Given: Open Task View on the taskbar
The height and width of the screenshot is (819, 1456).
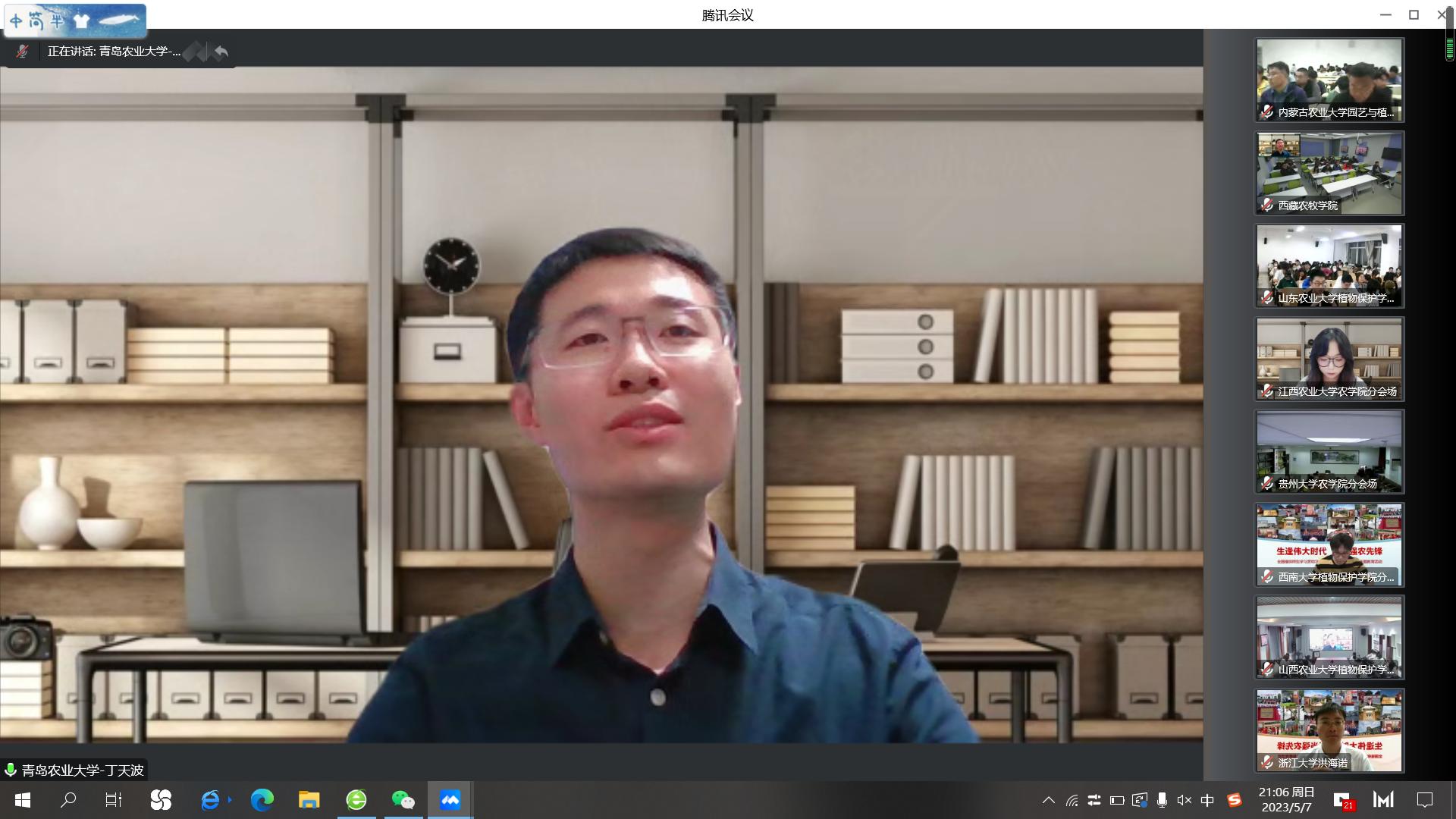Looking at the screenshot, I should [114, 800].
